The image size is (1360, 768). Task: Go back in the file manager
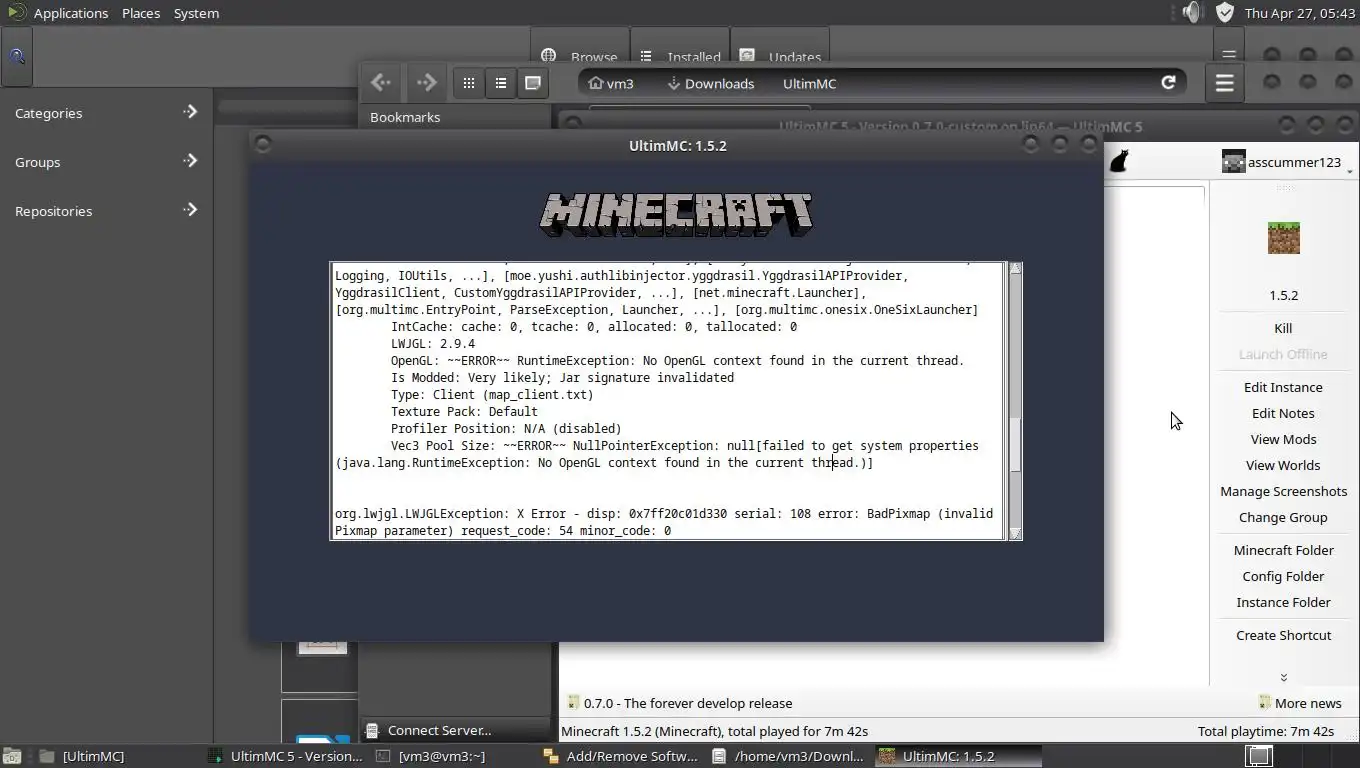tap(380, 83)
